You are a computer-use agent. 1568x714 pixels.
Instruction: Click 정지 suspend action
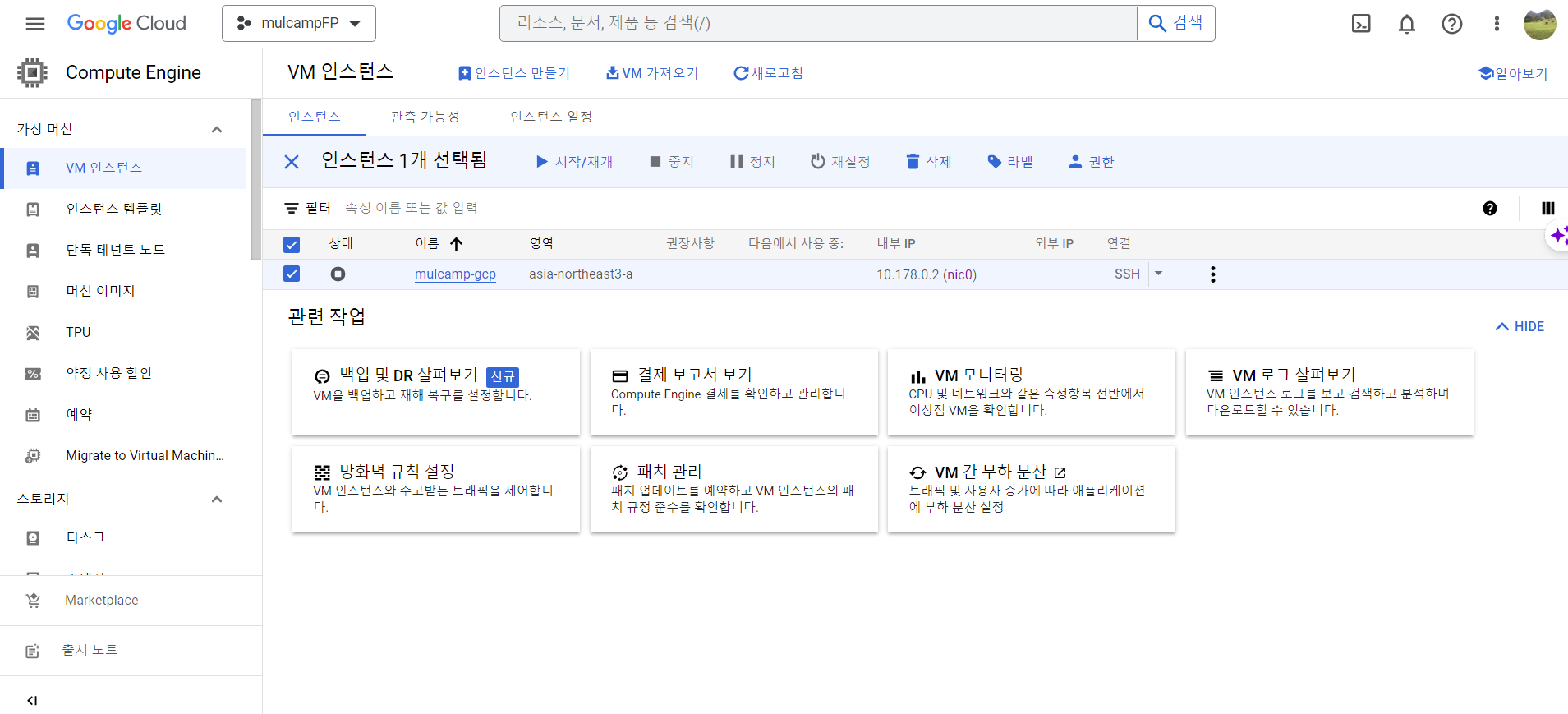coord(752,162)
